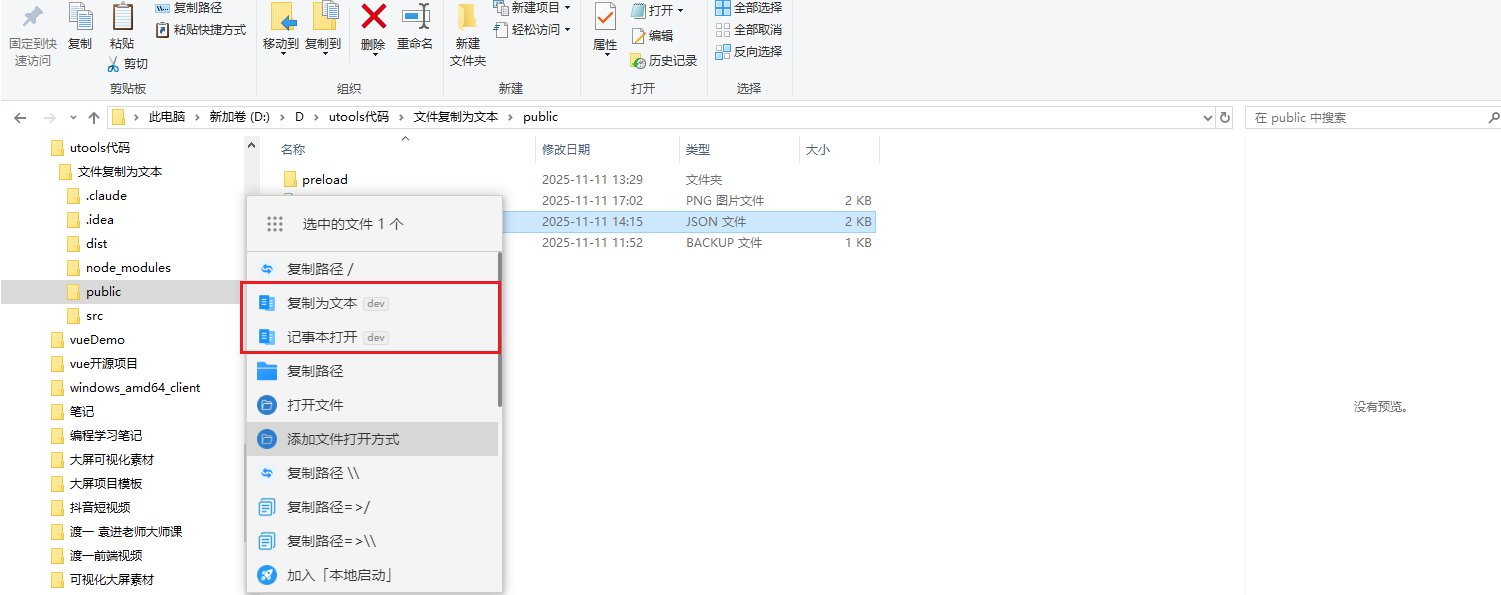Click the red Delete (删除) icon
1501x595 pixels.
[x=373, y=17]
